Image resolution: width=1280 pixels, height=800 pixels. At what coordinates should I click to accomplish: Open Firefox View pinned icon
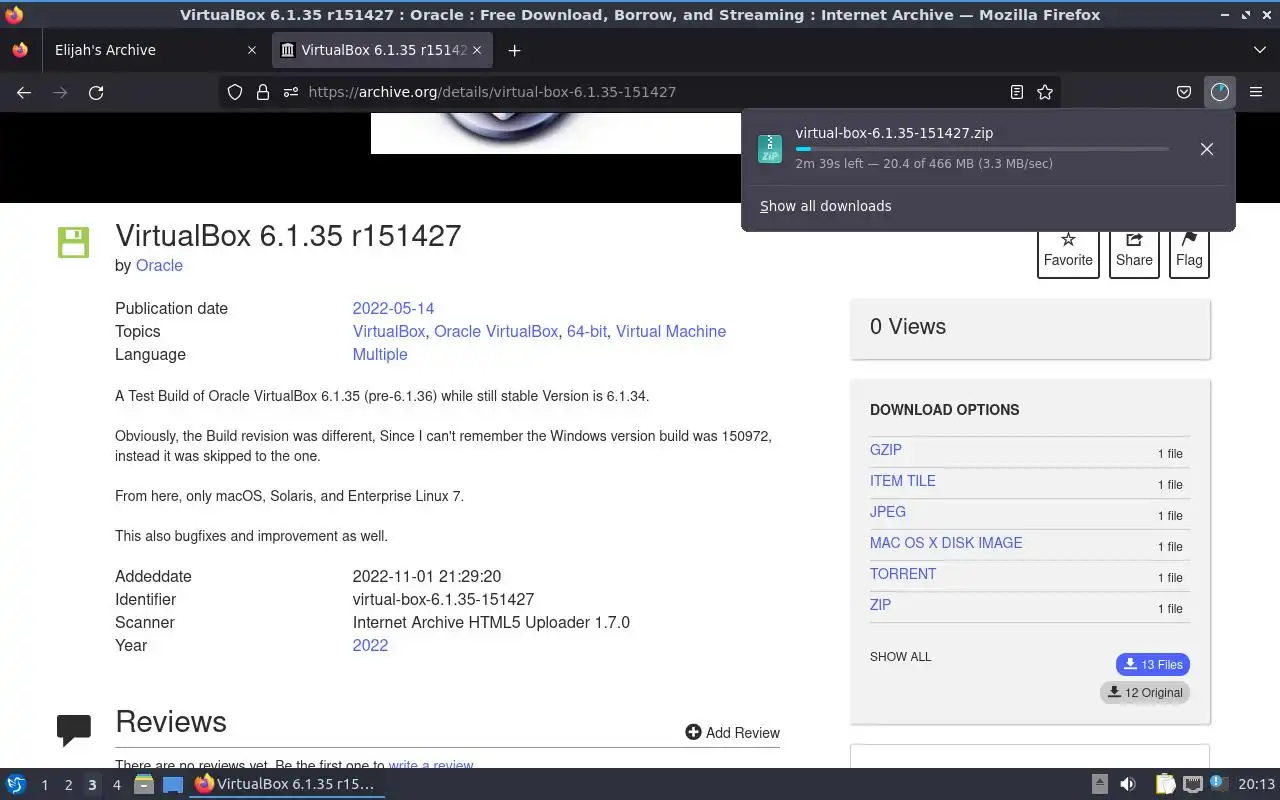click(x=20, y=50)
